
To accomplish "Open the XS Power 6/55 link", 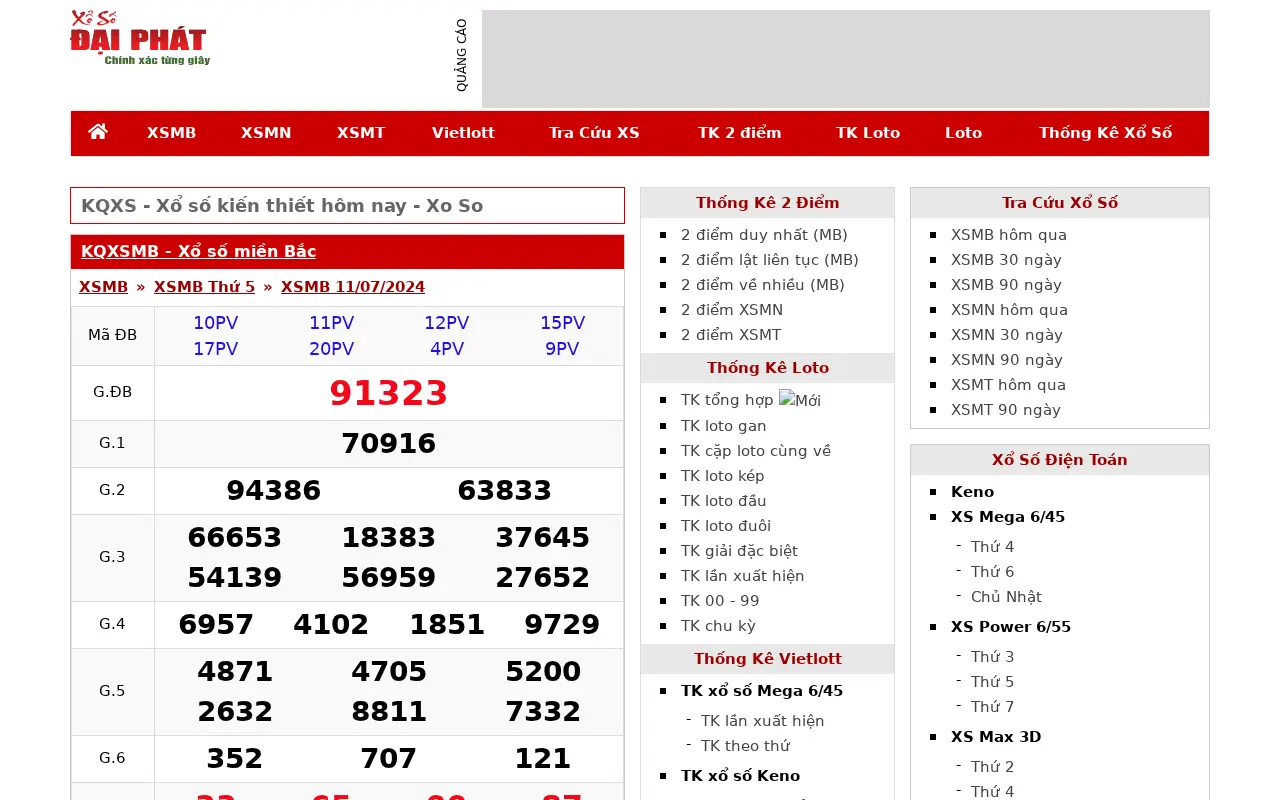I will 1011,627.
